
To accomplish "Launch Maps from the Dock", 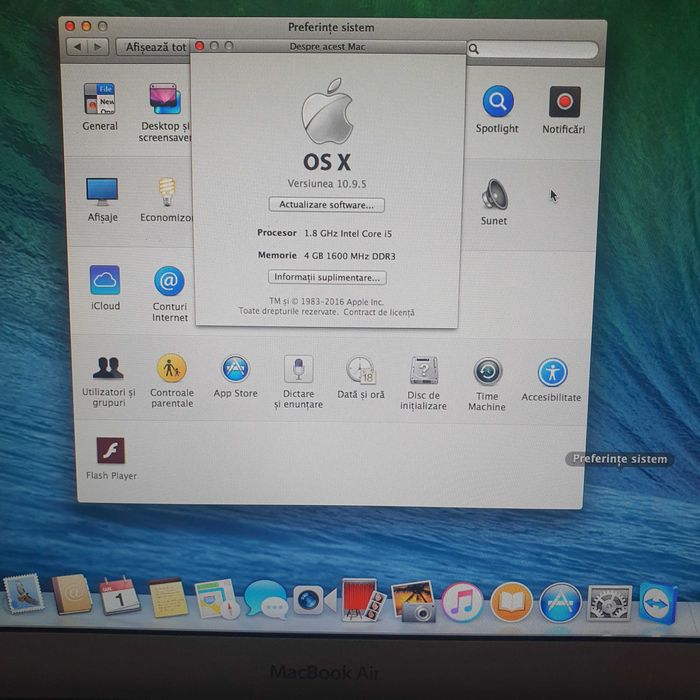I will click(217, 599).
